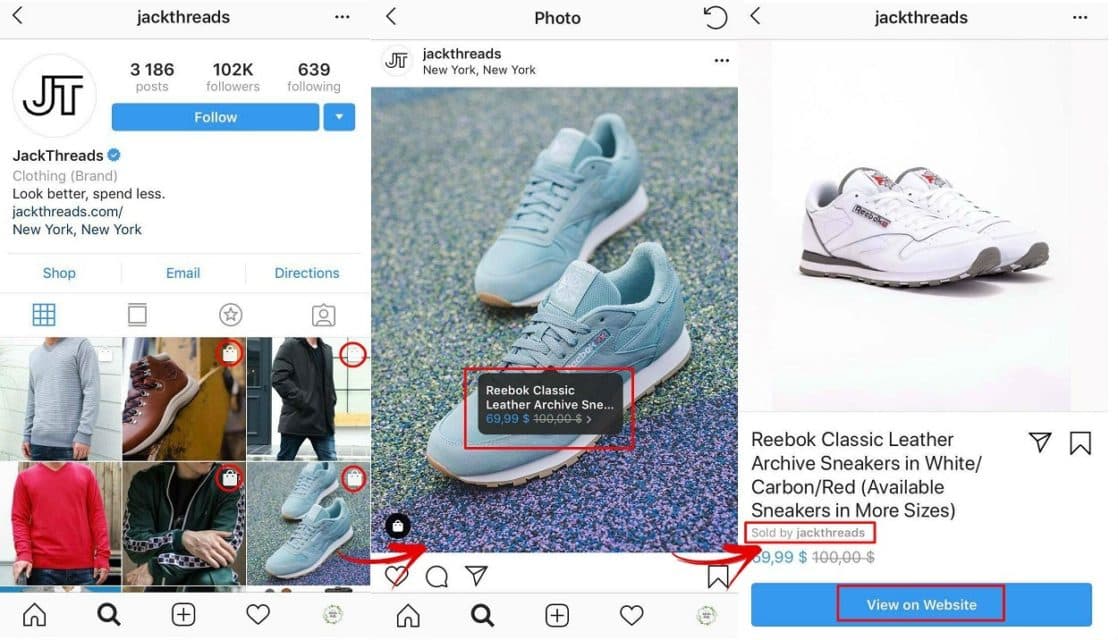Tap the New York, New York post location
Image resolution: width=1118 pixels, height=640 pixels.
point(478,70)
